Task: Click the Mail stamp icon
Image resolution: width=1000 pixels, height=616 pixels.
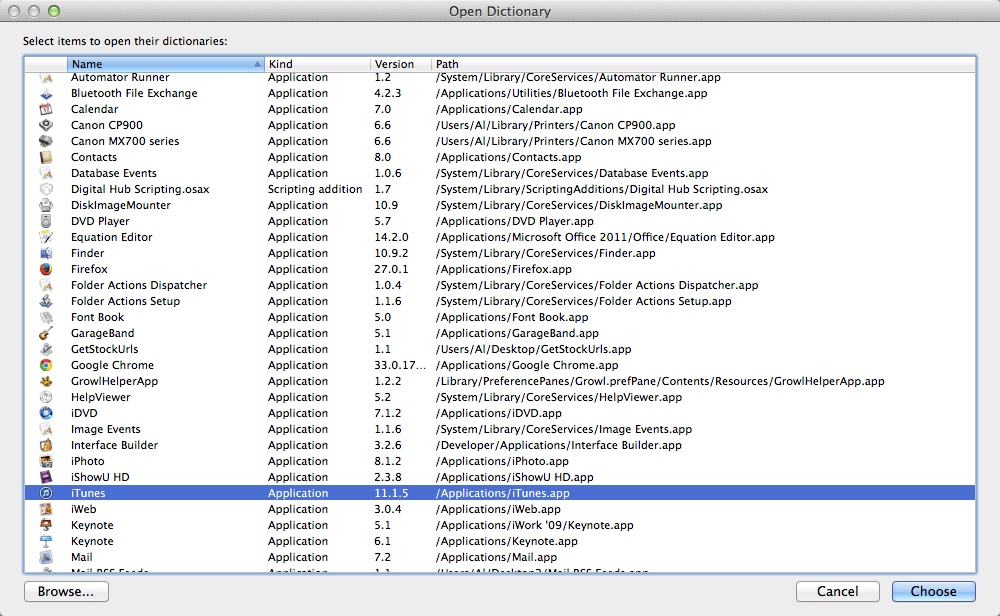Action: (x=46, y=557)
